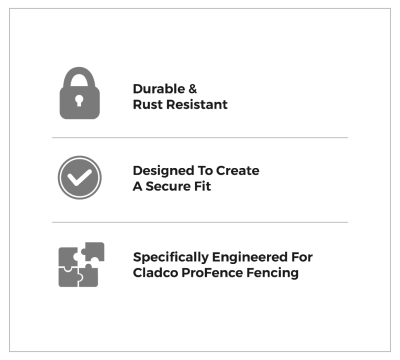
Task: Click 'Specifically Engineered For' text
Action: (223, 257)
